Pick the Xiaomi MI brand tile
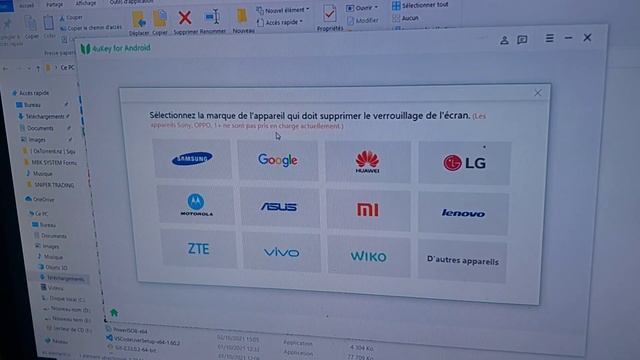Viewport: 640px width, 360px height. click(x=368, y=210)
